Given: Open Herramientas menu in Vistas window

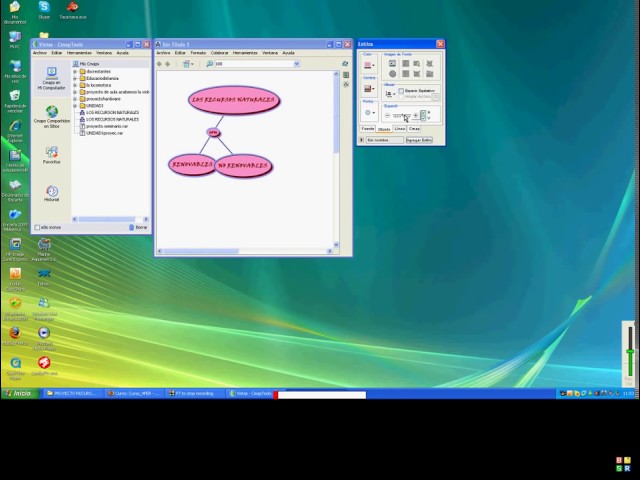Looking at the screenshot, I should click(79, 53).
